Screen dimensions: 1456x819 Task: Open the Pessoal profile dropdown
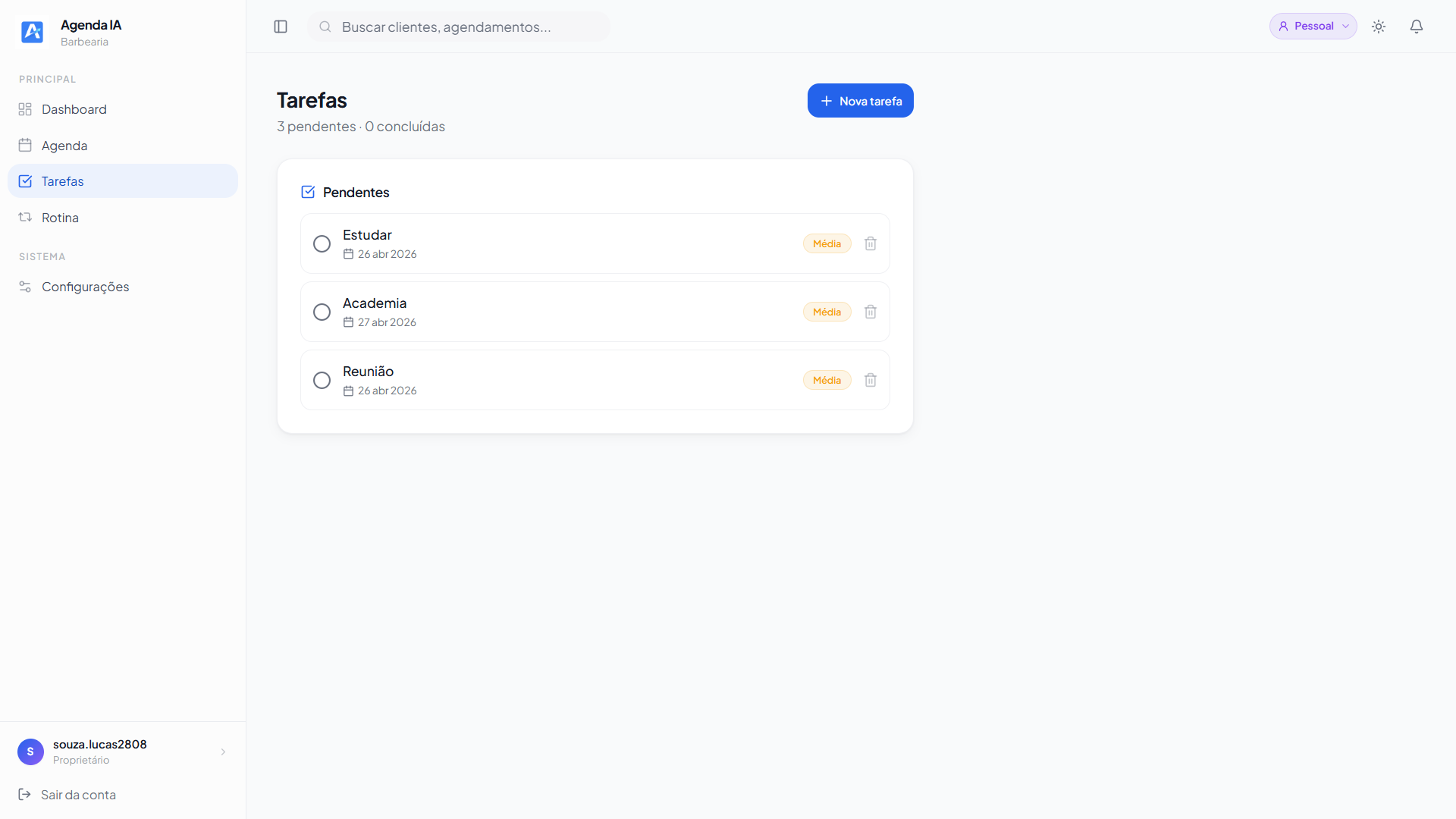1313,27
